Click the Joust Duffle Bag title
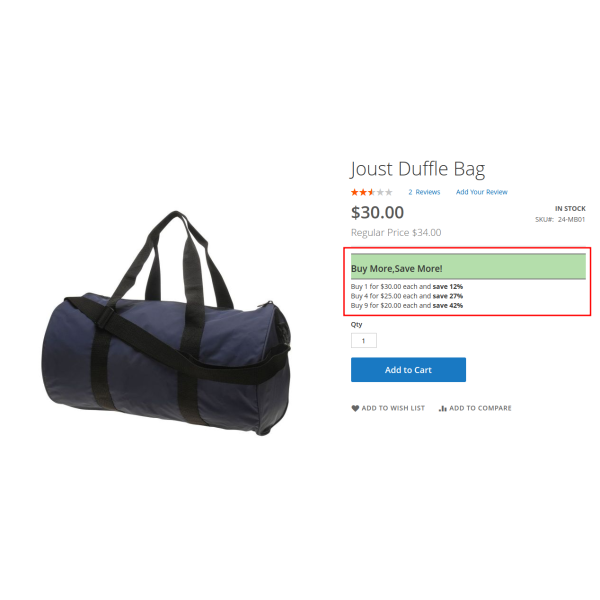 click(x=418, y=170)
